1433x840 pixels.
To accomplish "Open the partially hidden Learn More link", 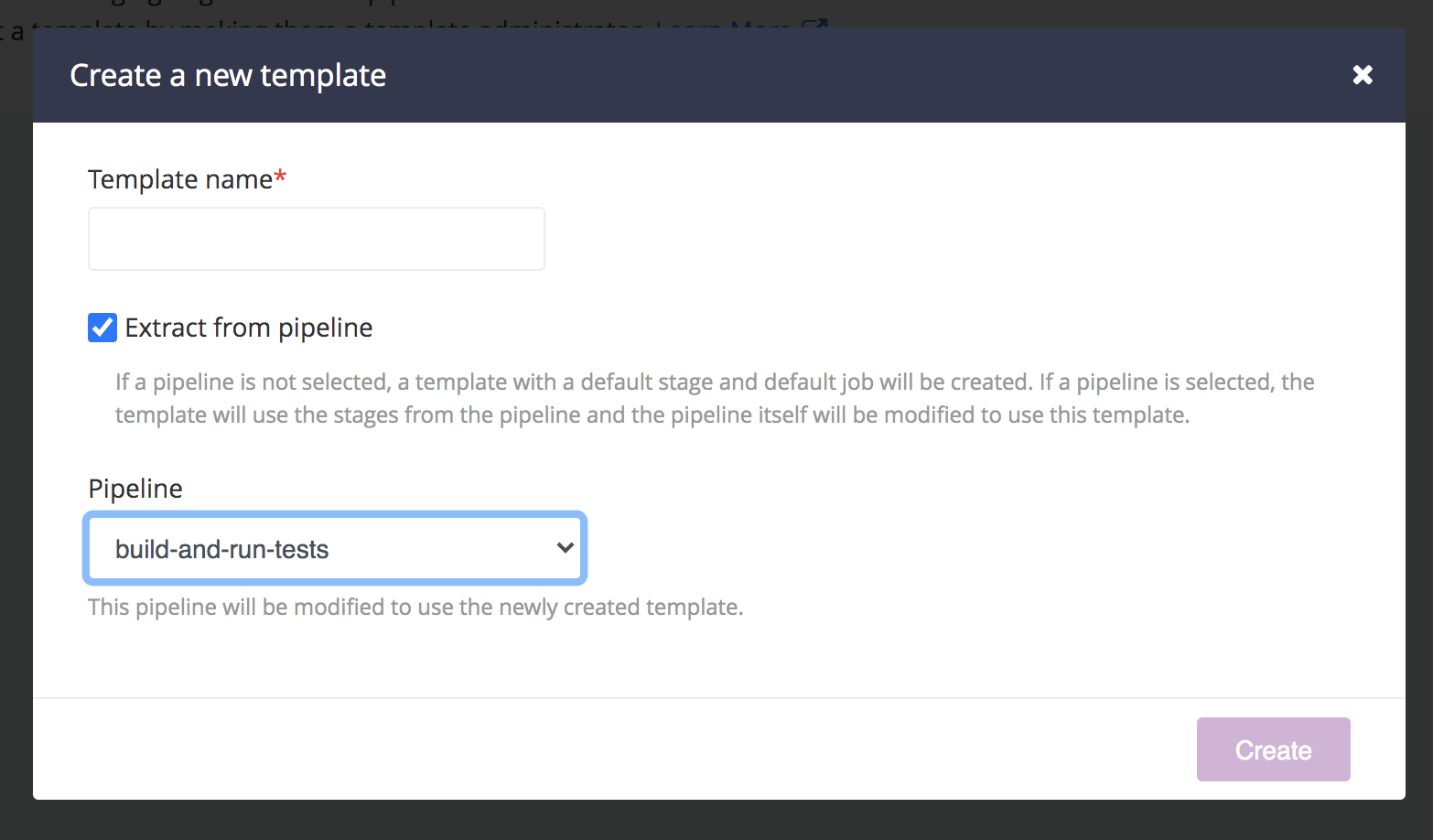I will (723, 24).
